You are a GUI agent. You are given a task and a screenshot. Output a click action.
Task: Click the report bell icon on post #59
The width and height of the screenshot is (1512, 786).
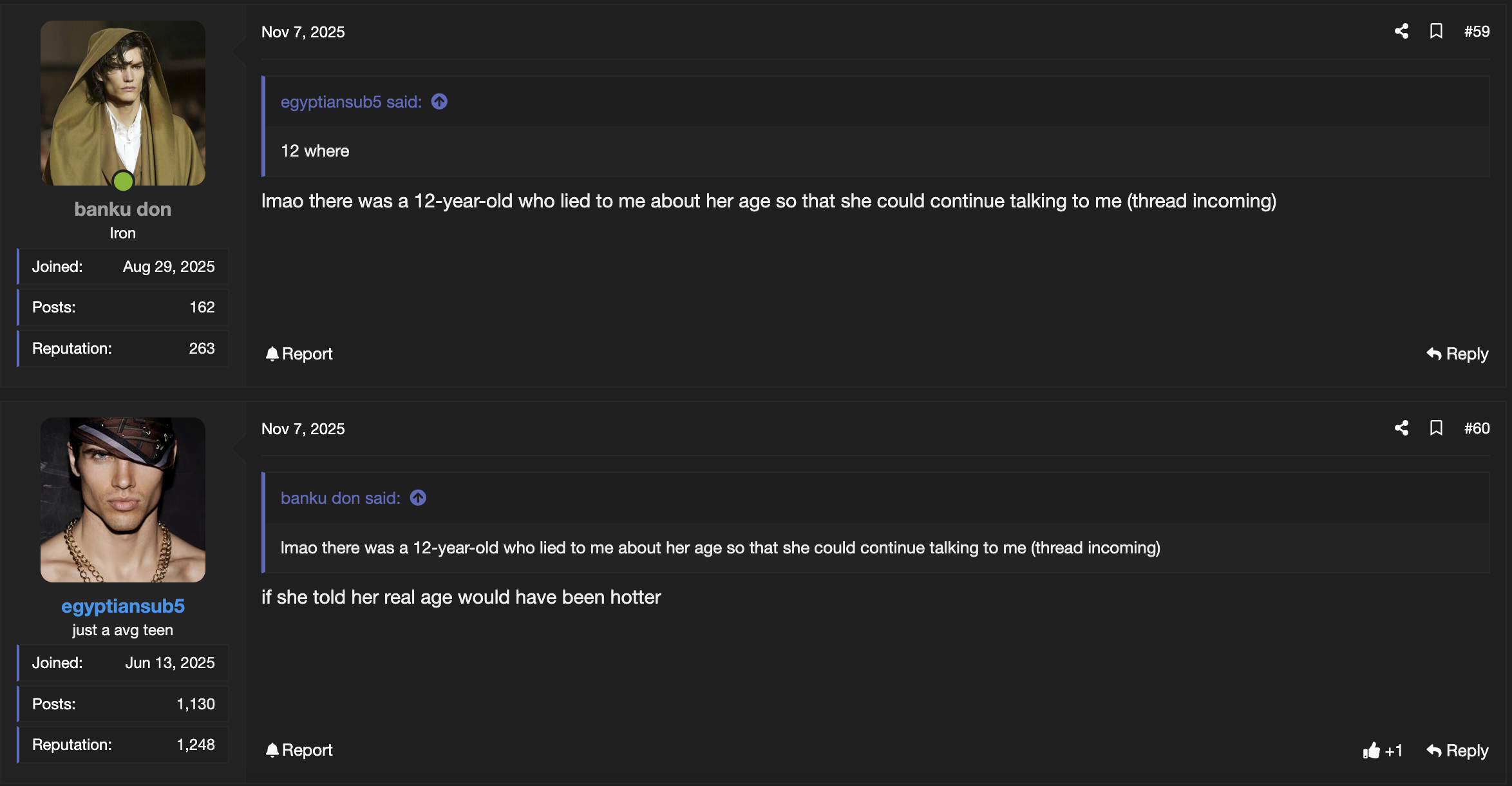point(272,353)
